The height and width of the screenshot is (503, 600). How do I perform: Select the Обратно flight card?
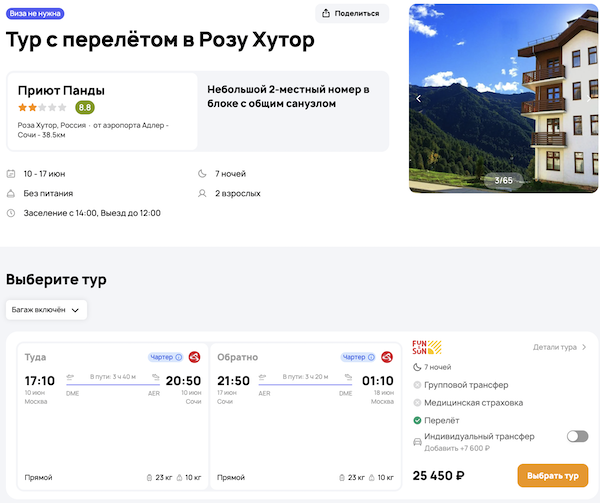click(303, 420)
